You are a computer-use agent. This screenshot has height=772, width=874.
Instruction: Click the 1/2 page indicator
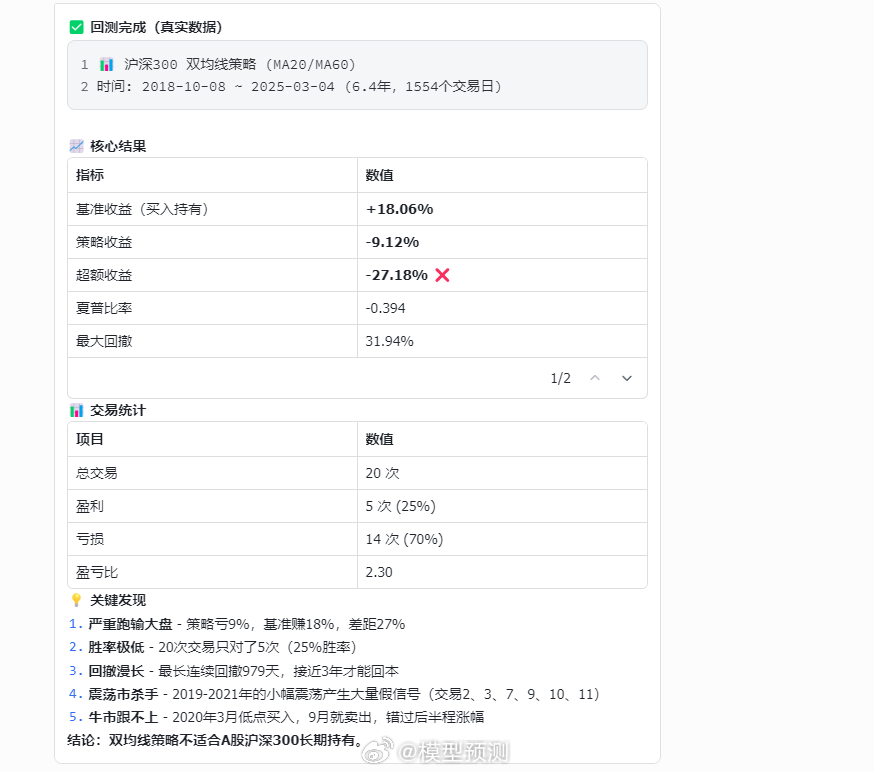tap(561, 378)
